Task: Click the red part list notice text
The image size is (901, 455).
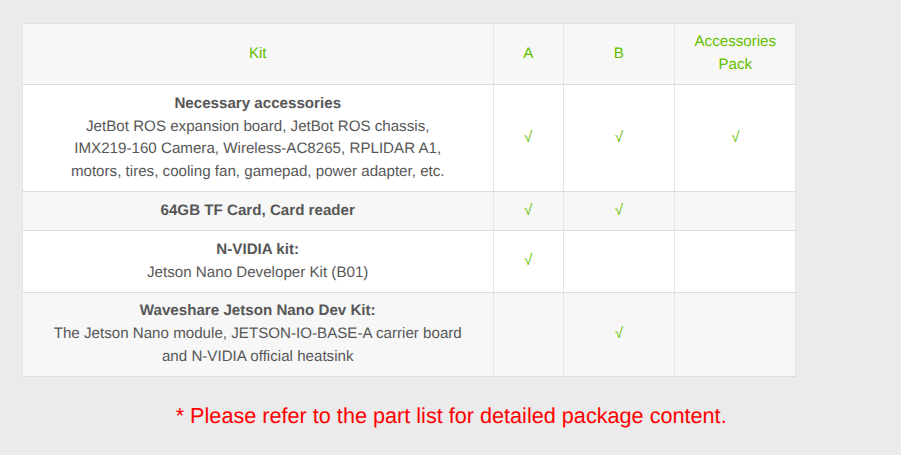Action: [451, 415]
